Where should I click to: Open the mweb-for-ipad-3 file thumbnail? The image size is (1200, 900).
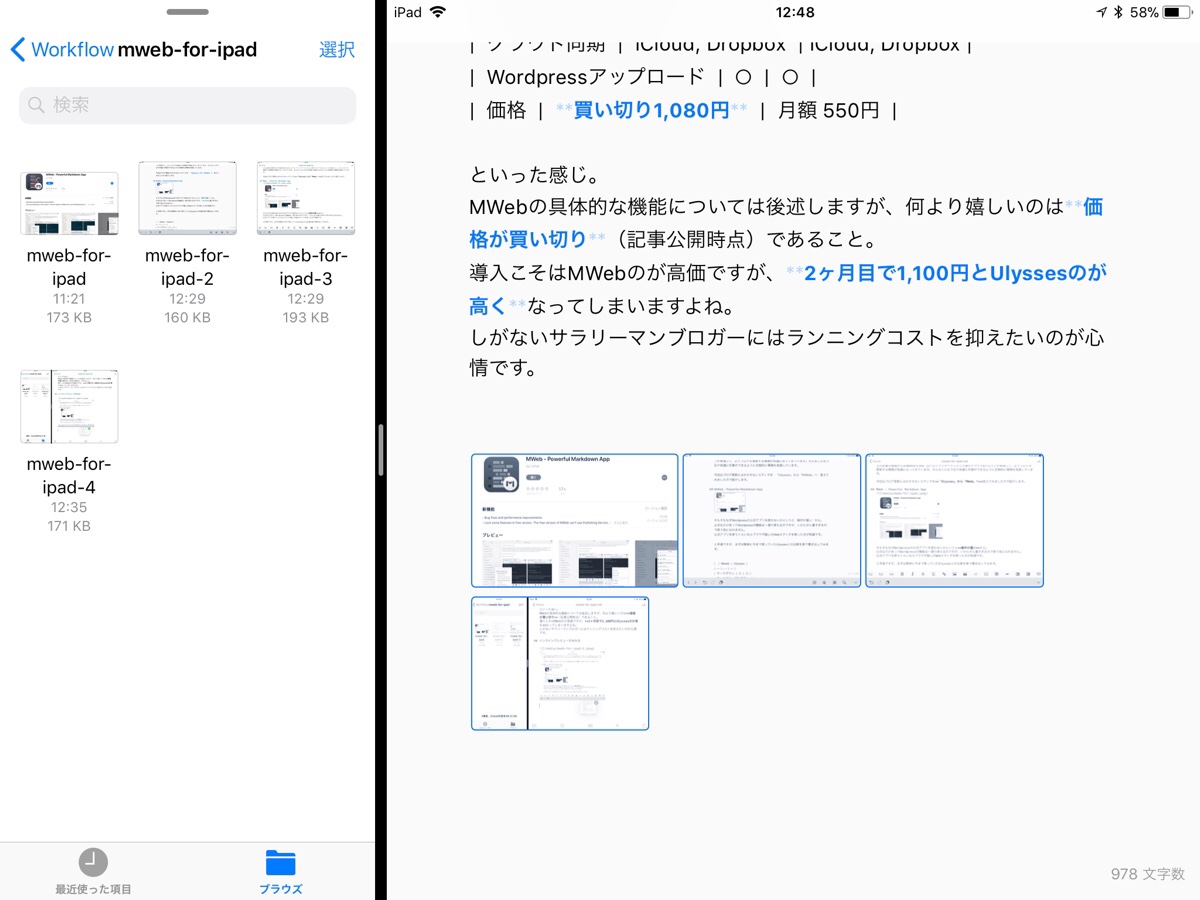tap(305, 197)
